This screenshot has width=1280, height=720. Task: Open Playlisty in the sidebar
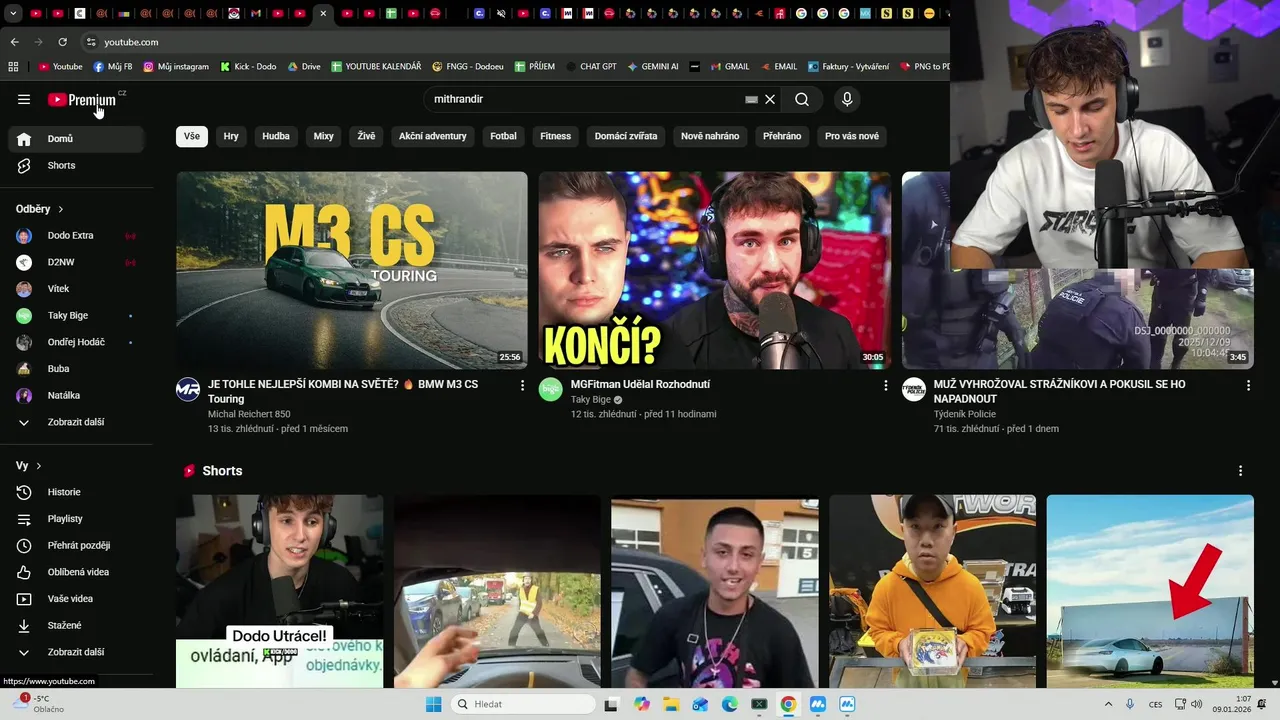click(76, 519)
